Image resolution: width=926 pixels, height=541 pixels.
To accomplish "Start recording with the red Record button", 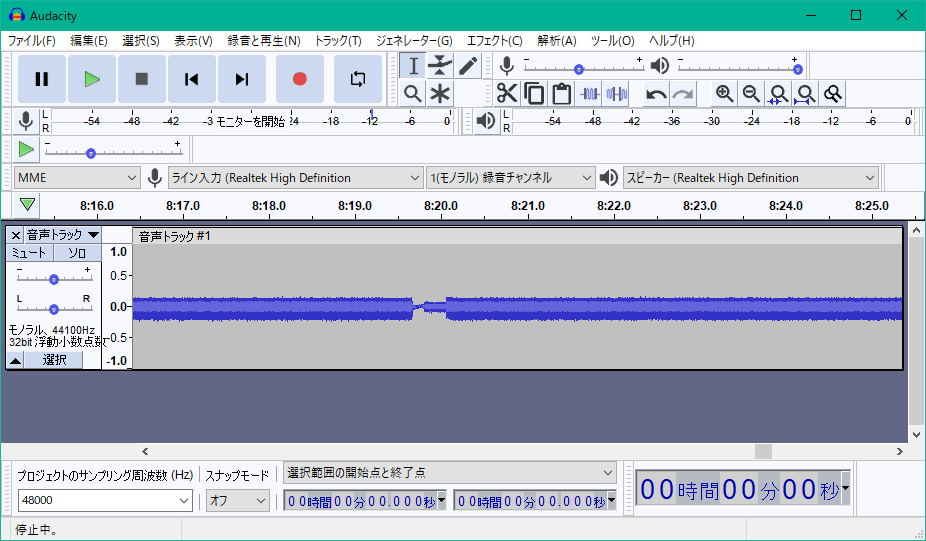I will [299, 79].
